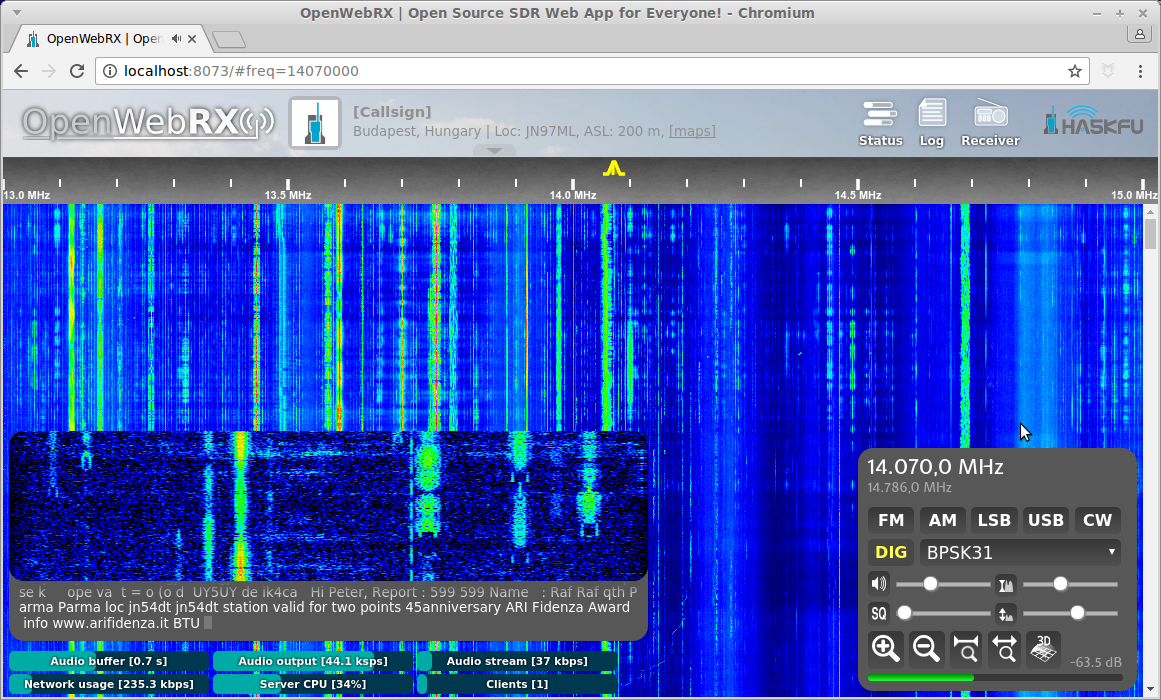Screen dimensions: 1161x700
Task: Select USB demodulation mode
Action: click(x=1045, y=519)
